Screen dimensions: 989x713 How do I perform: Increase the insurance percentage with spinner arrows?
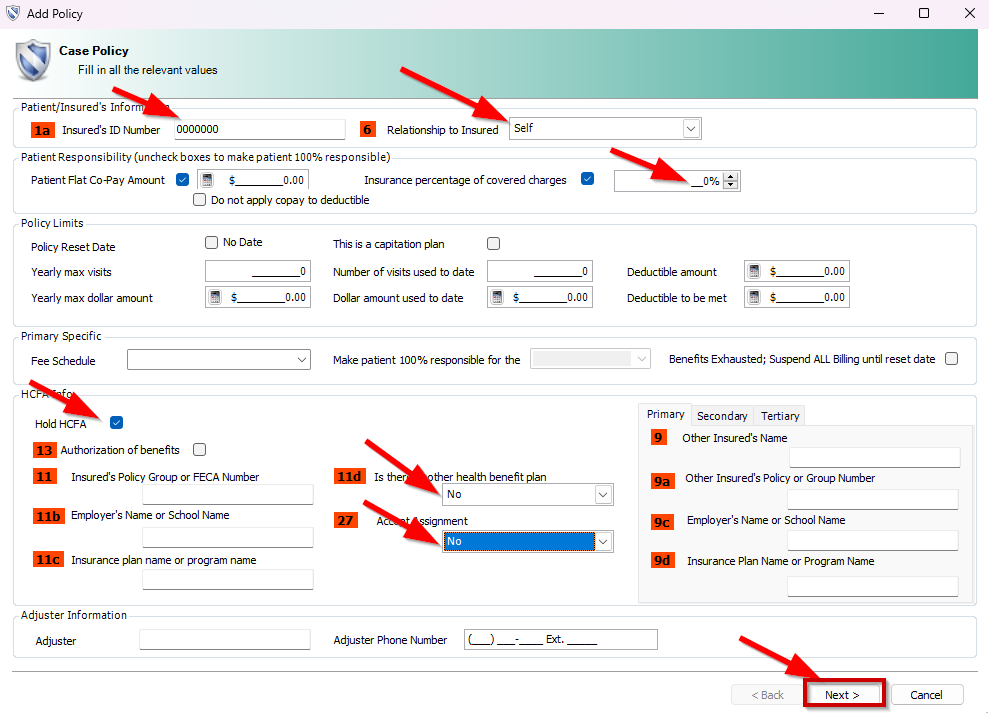click(730, 177)
